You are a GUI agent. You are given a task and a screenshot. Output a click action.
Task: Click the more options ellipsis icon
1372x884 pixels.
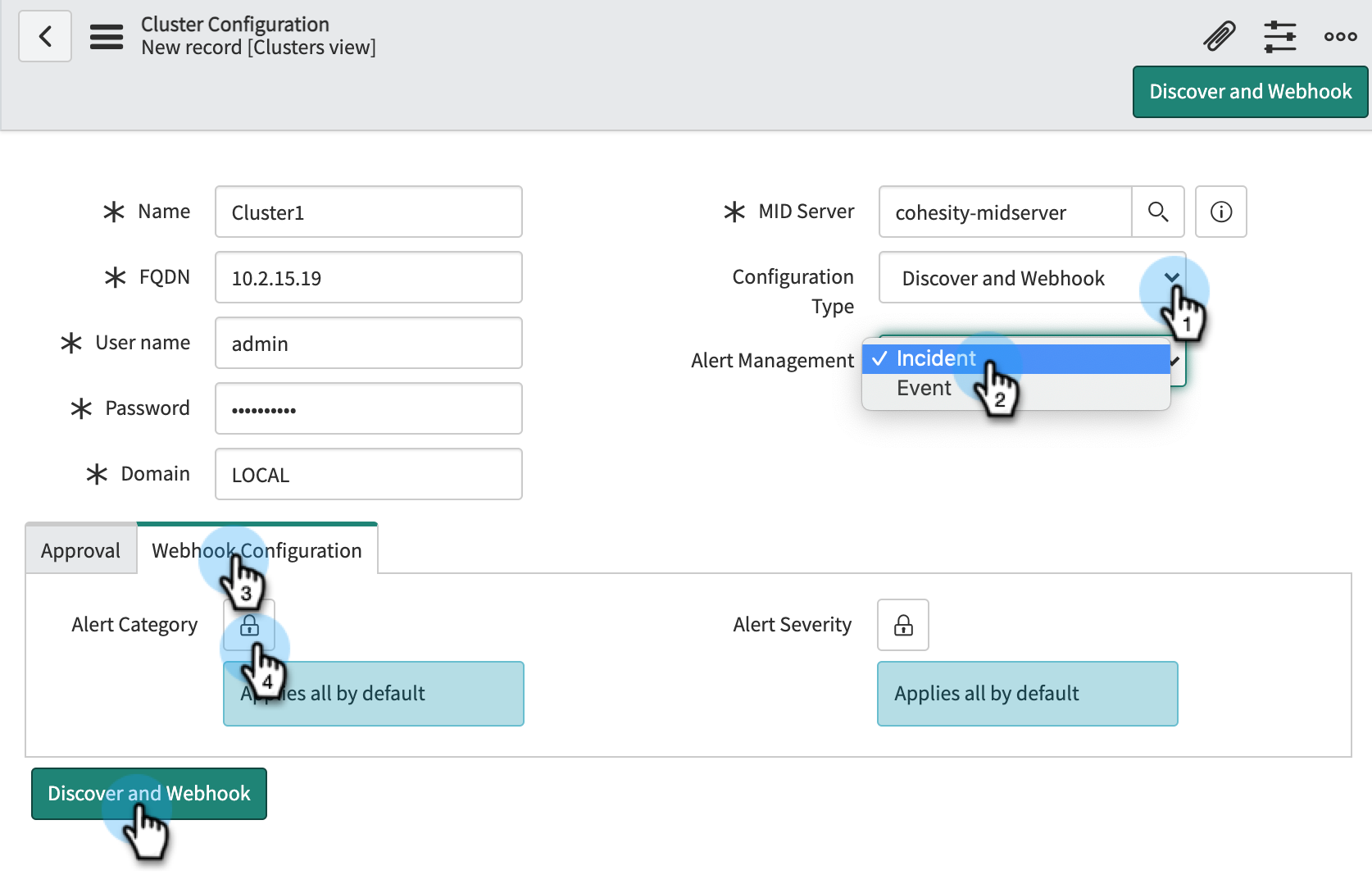click(x=1340, y=36)
